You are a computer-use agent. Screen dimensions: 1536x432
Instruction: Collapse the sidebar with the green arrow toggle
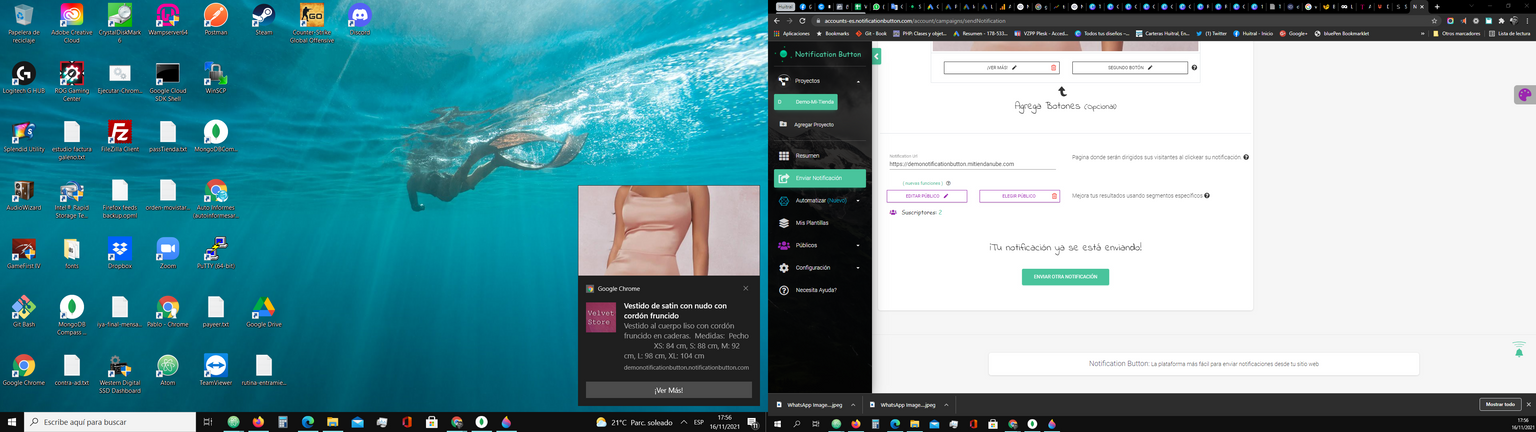(x=876, y=57)
